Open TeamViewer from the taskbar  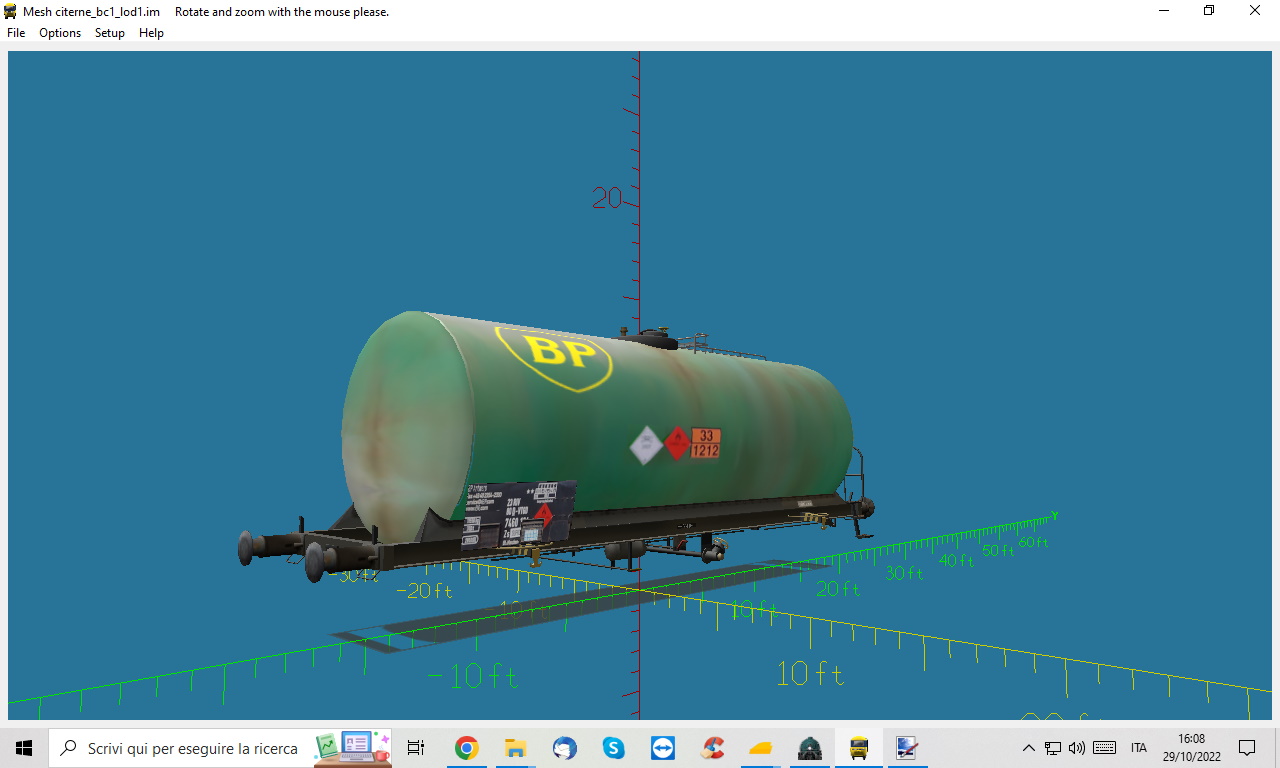[x=662, y=748]
